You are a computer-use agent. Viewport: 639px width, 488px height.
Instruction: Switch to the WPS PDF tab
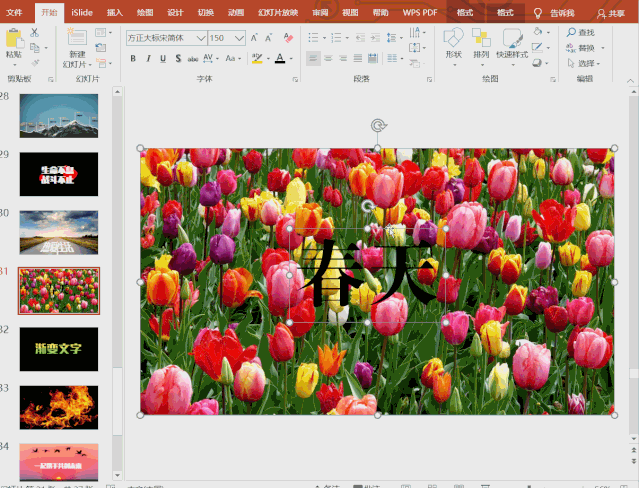[420, 13]
